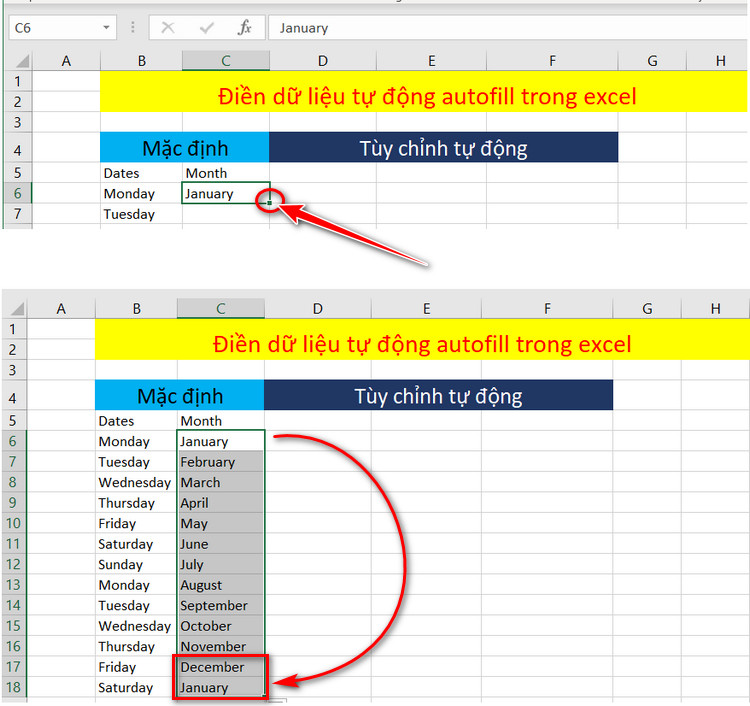Click Select All corner in lower spreadsheet
The height and width of the screenshot is (706, 750).
click(17, 309)
